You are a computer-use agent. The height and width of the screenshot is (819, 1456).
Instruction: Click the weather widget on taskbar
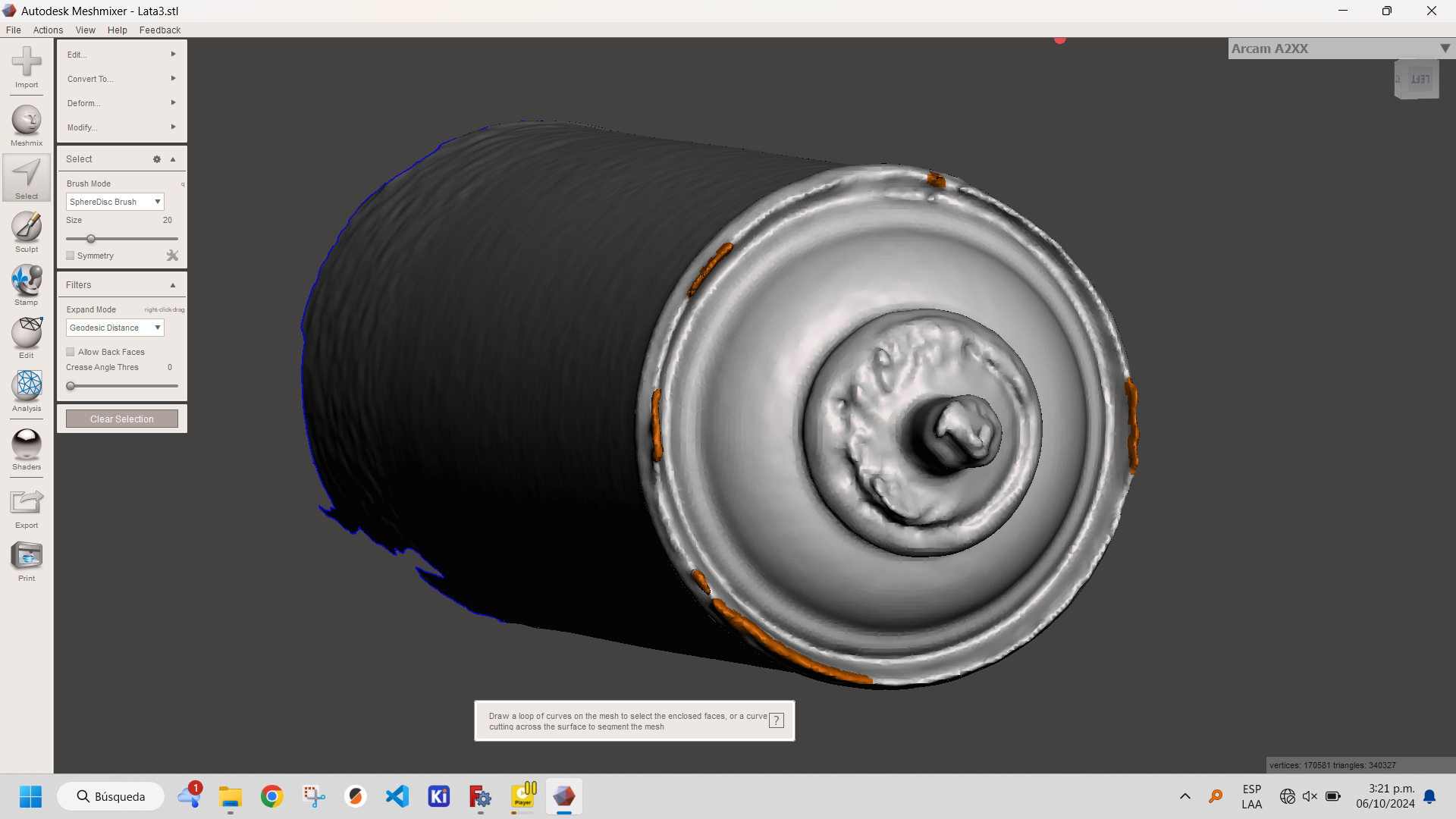click(189, 796)
